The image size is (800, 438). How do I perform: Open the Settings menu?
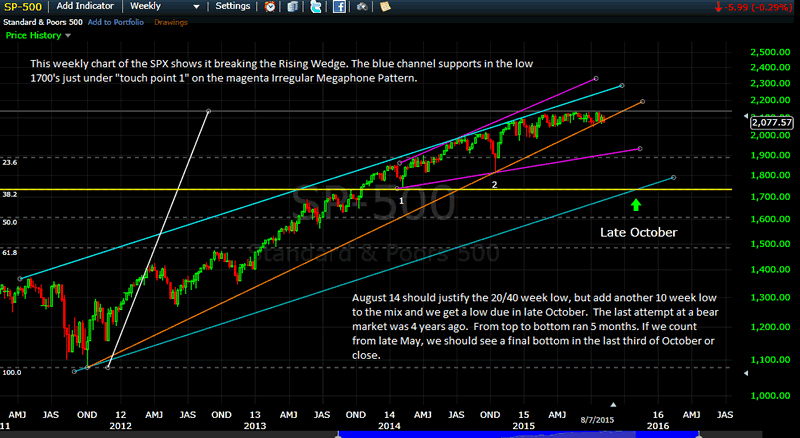(233, 6)
